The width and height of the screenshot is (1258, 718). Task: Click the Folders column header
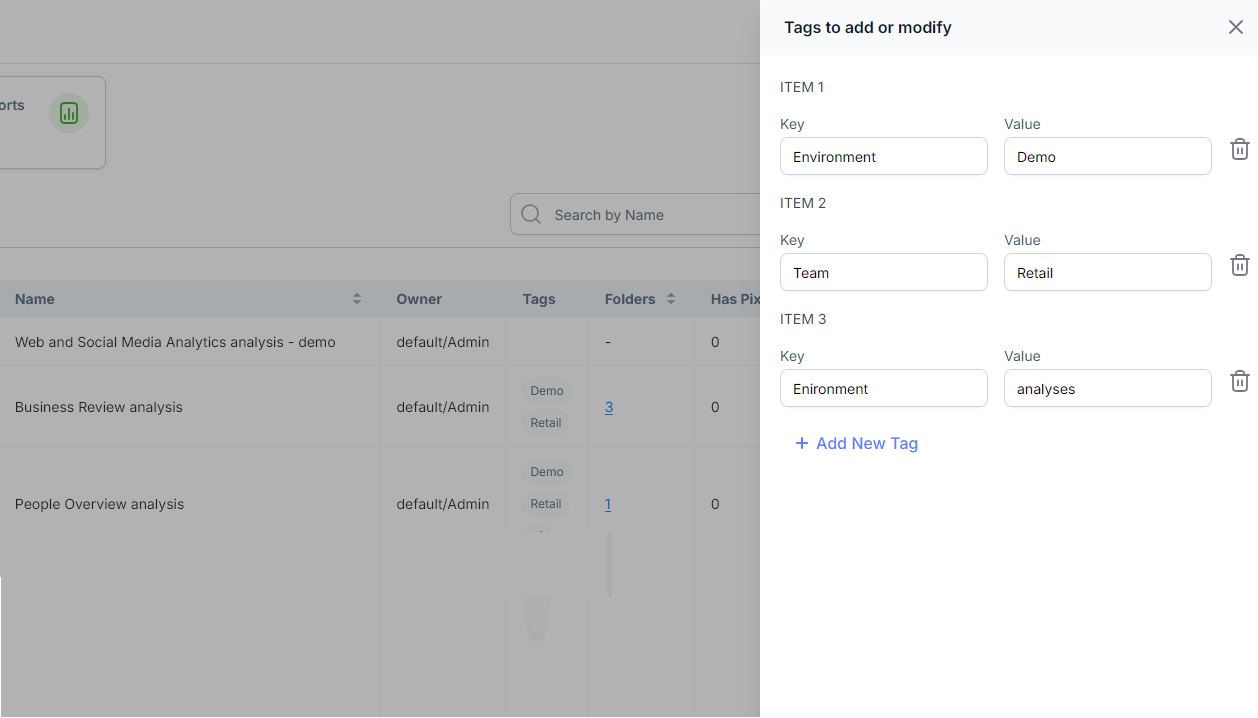(x=630, y=299)
